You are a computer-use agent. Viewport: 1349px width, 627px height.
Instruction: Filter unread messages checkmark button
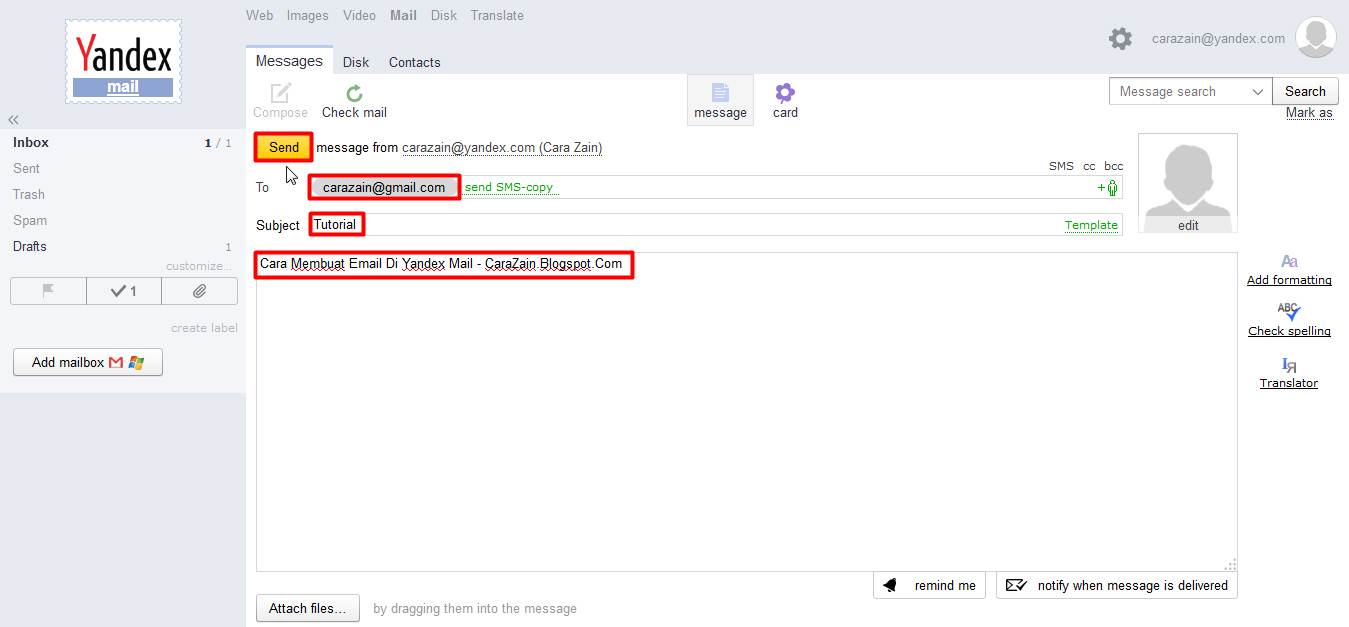124,291
